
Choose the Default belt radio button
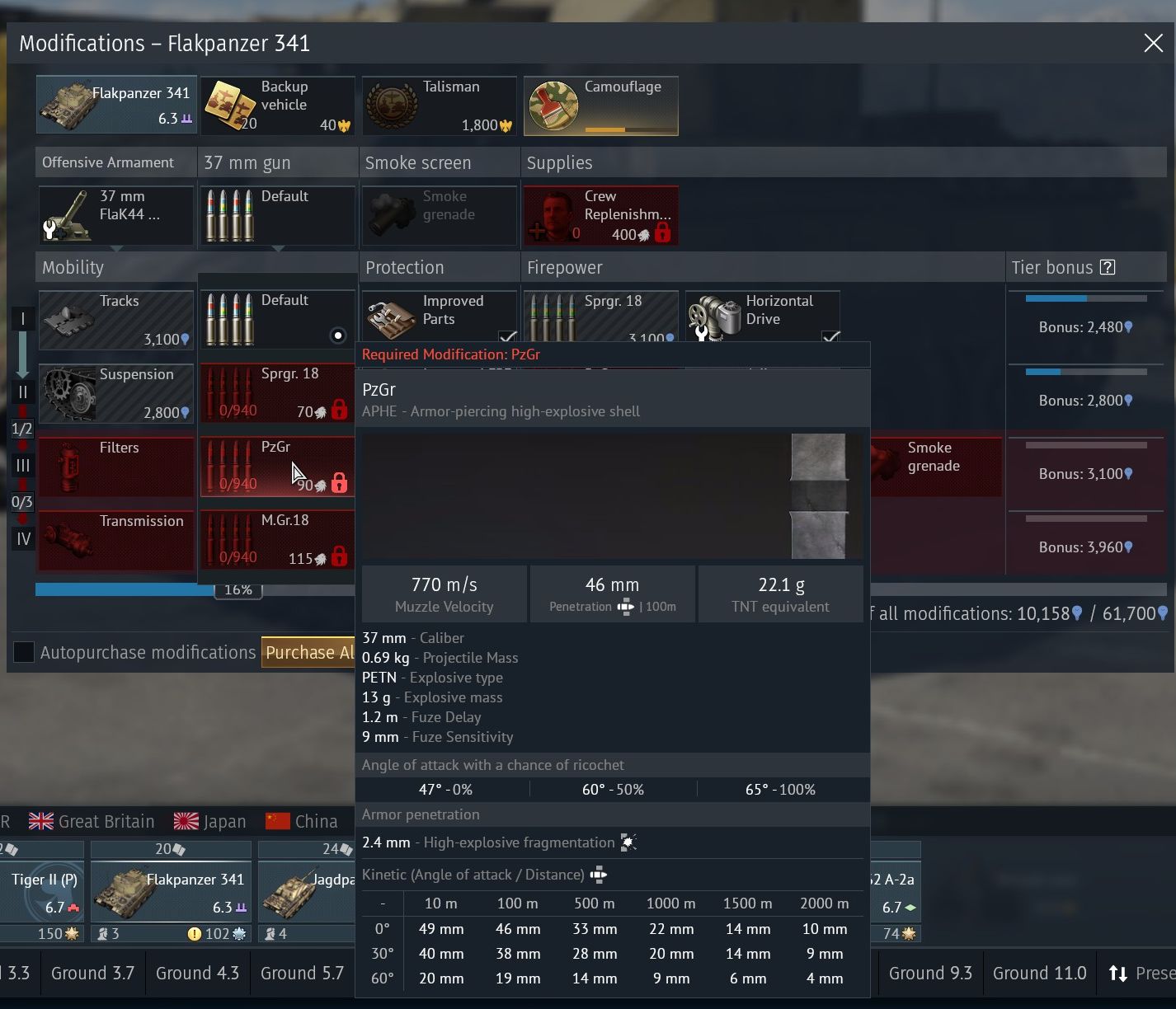tap(338, 336)
